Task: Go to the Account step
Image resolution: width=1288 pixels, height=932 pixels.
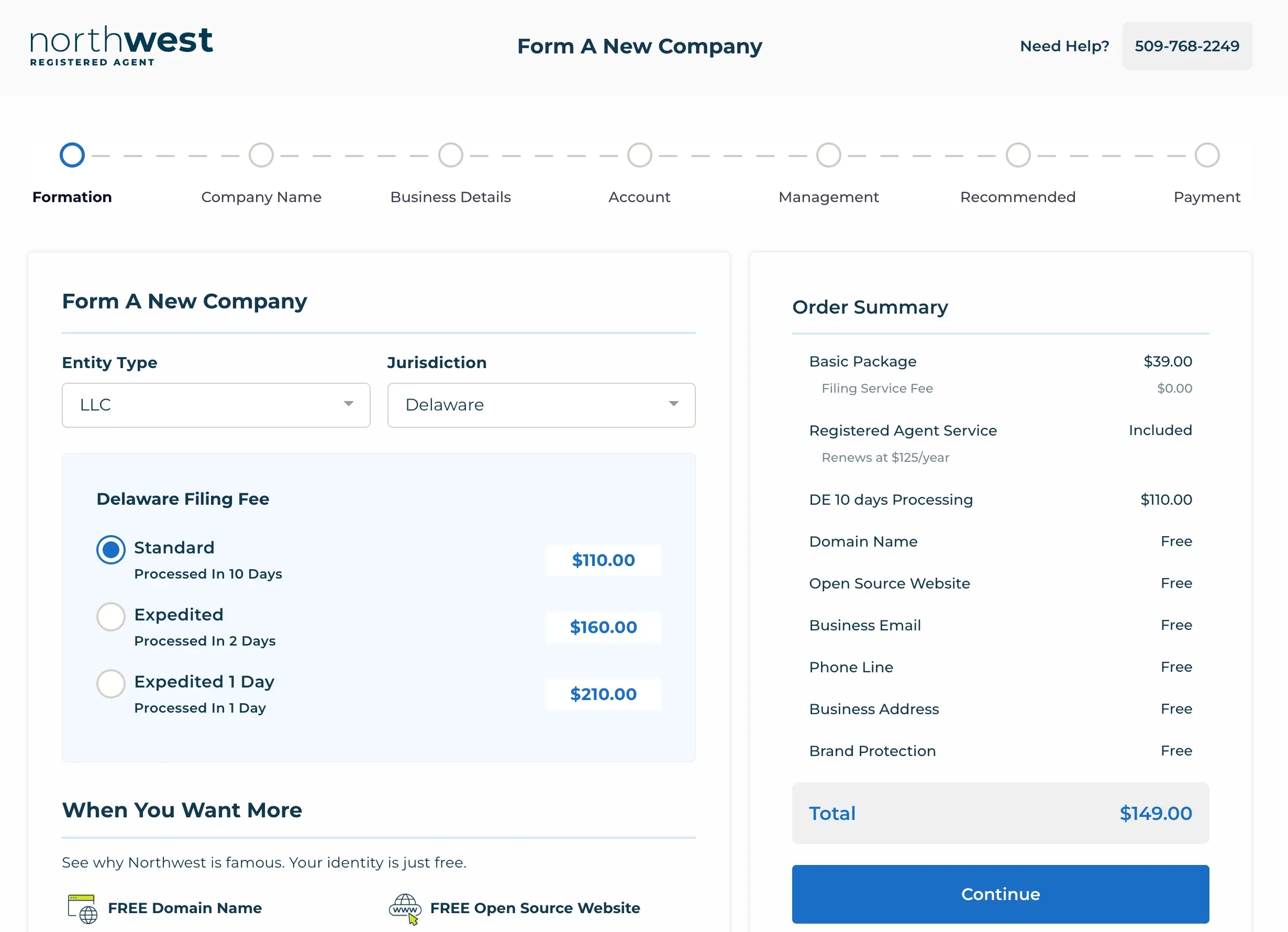Action: pos(639,155)
